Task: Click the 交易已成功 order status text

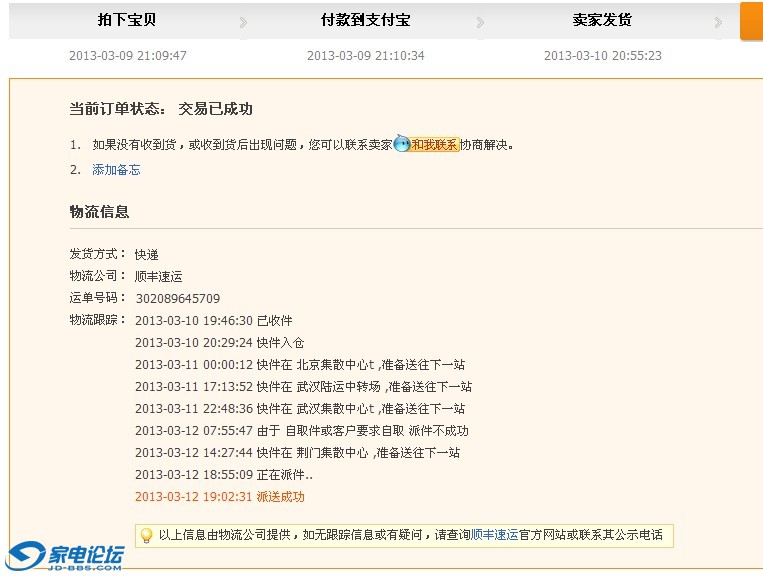Action: pos(215,109)
